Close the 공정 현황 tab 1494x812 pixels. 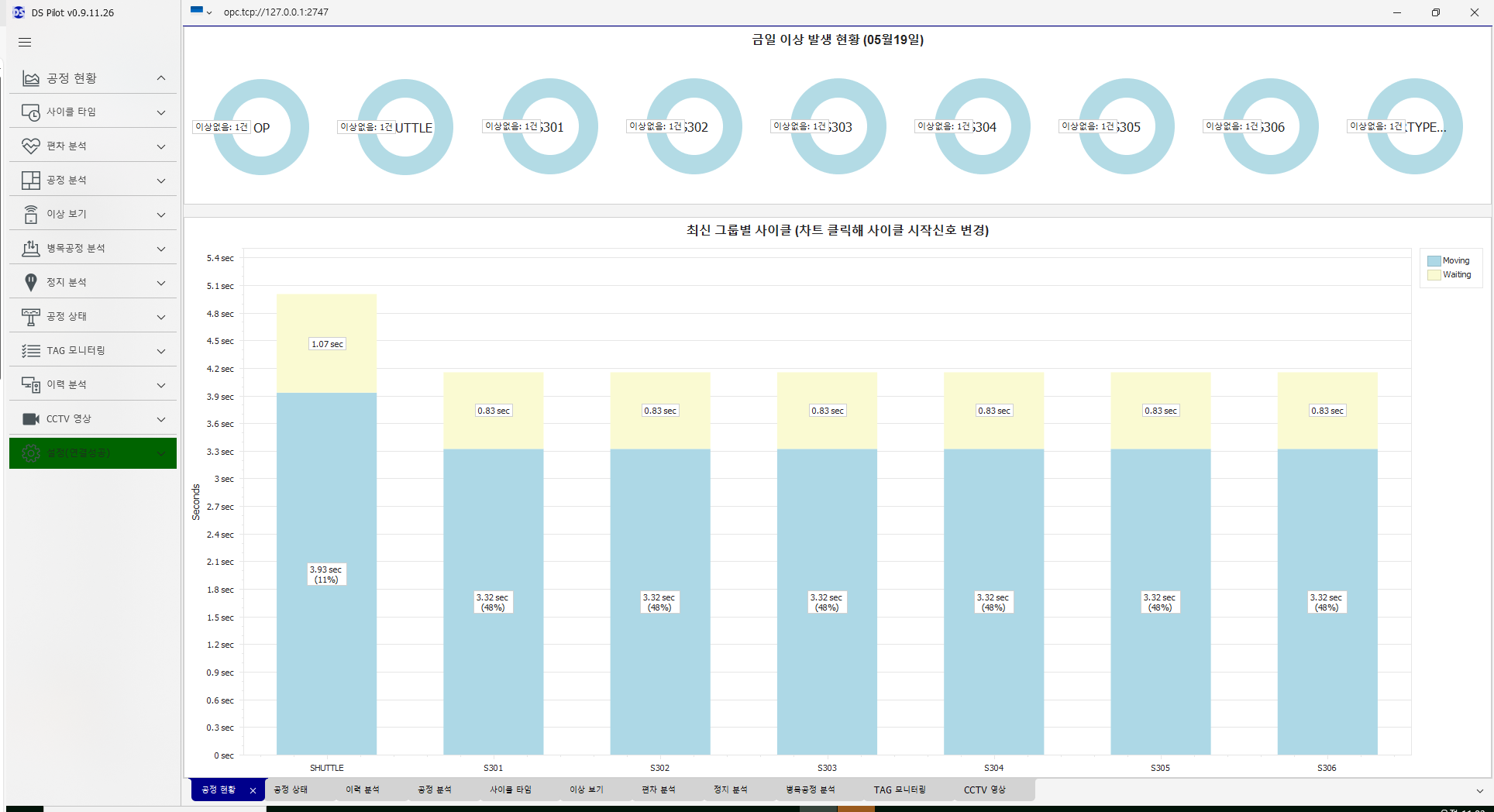[253, 790]
